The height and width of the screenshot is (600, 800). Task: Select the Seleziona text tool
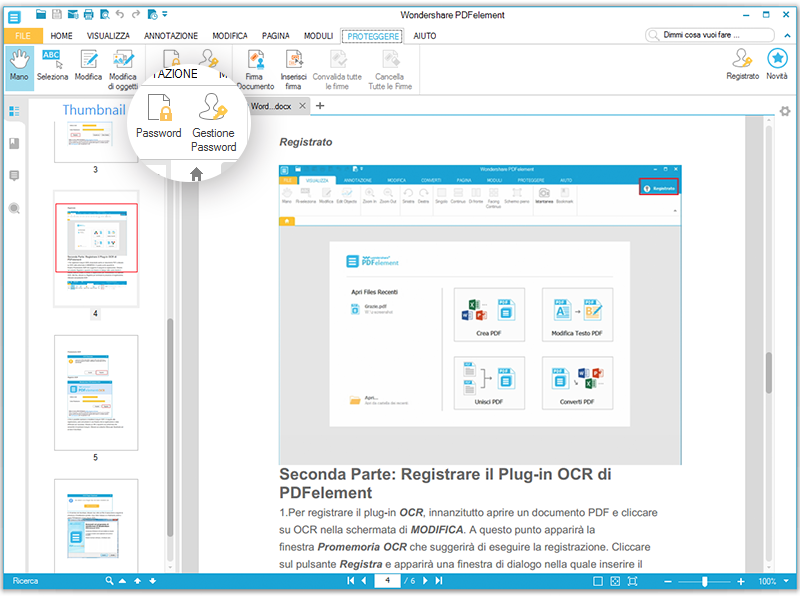click(52, 66)
